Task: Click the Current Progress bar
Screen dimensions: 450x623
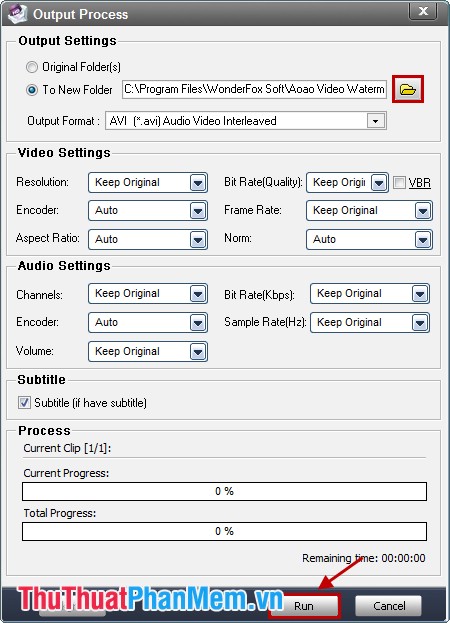Action: pos(224,491)
